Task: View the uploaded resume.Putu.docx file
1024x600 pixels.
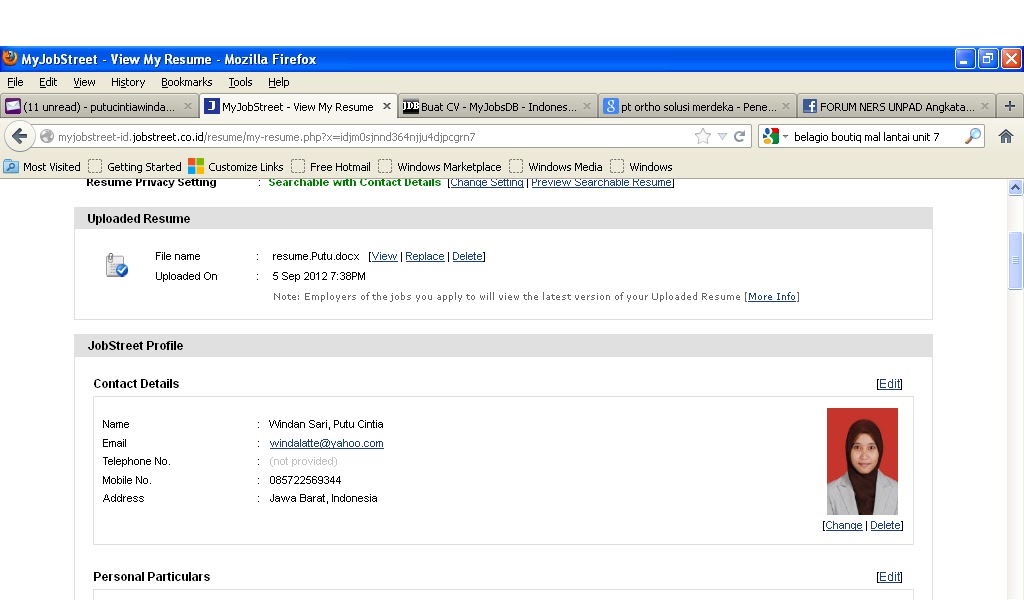Action: click(x=384, y=256)
